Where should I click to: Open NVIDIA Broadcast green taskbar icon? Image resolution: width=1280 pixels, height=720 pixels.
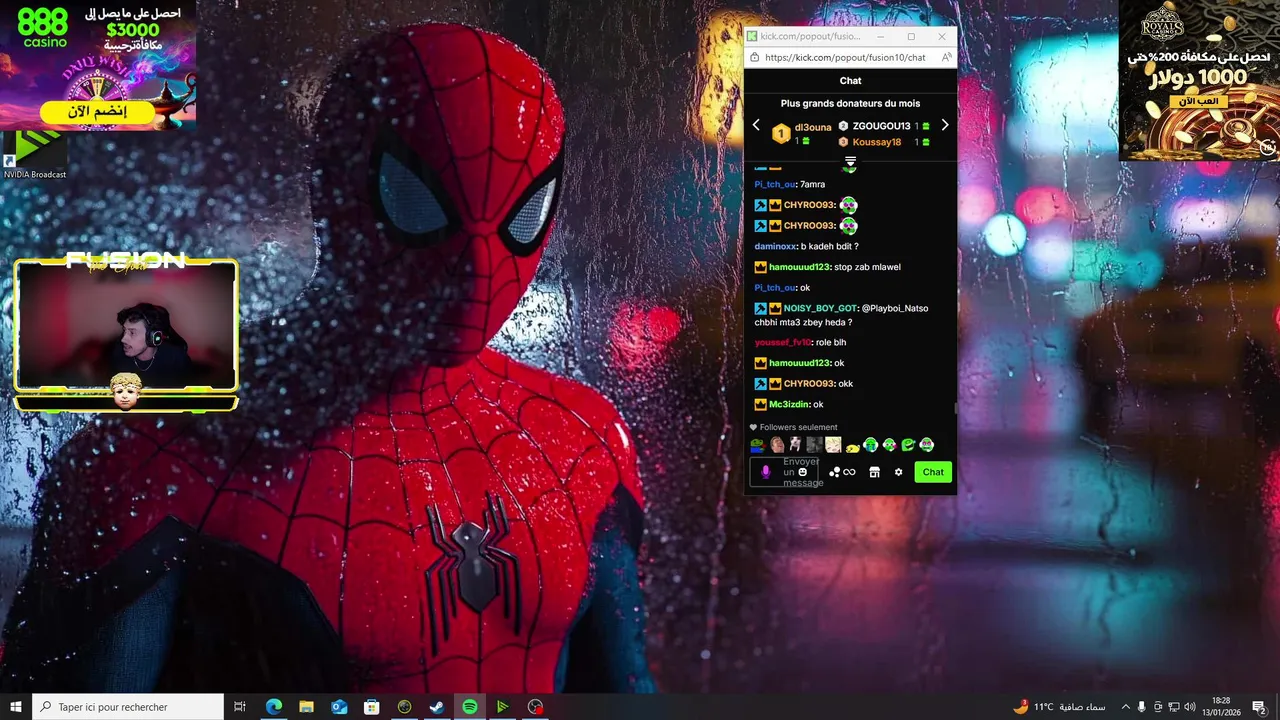tap(503, 707)
